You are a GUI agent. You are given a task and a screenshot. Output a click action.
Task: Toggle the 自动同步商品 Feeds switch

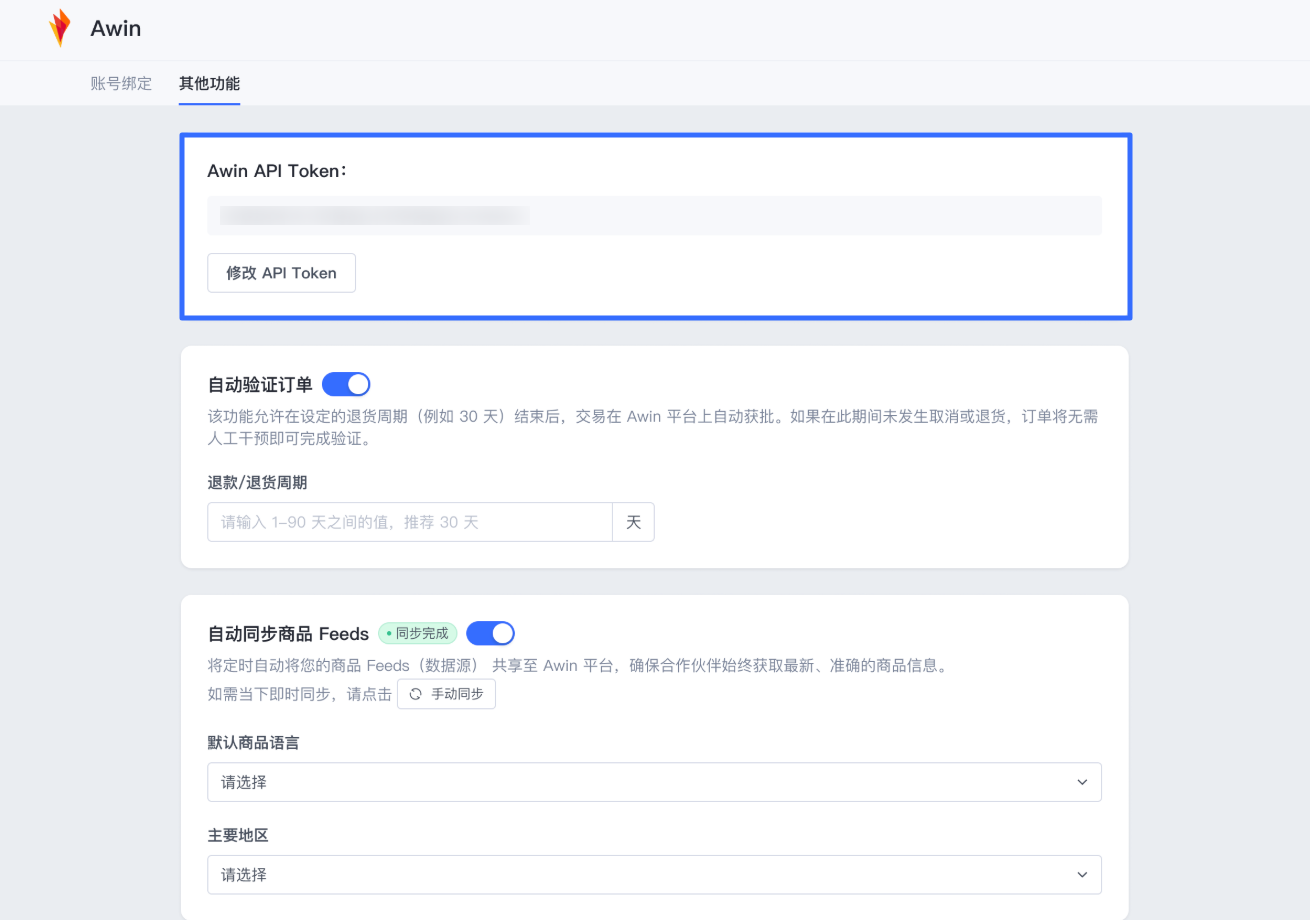pyautogui.click(x=490, y=633)
